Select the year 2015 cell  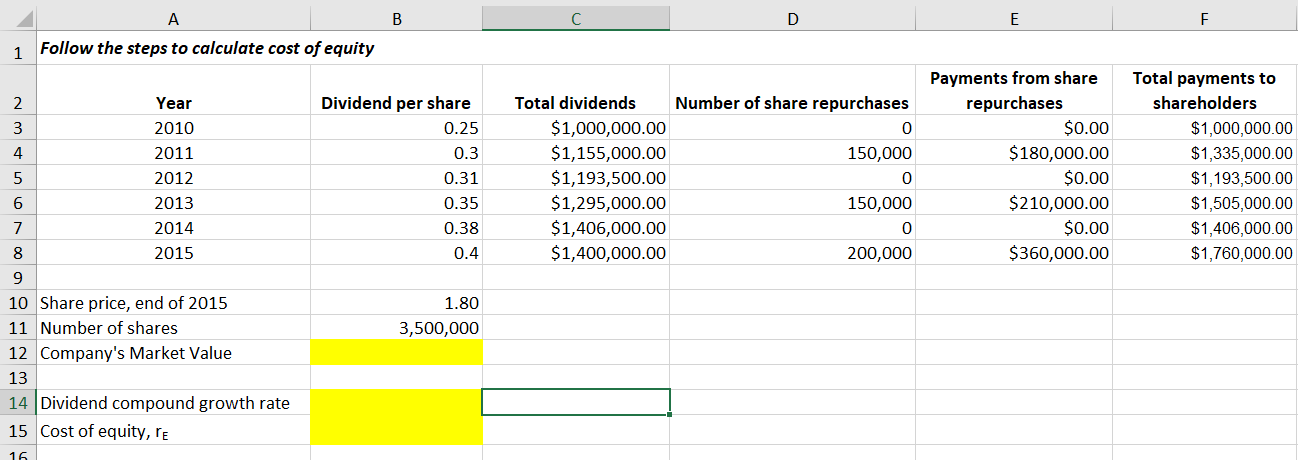click(174, 253)
